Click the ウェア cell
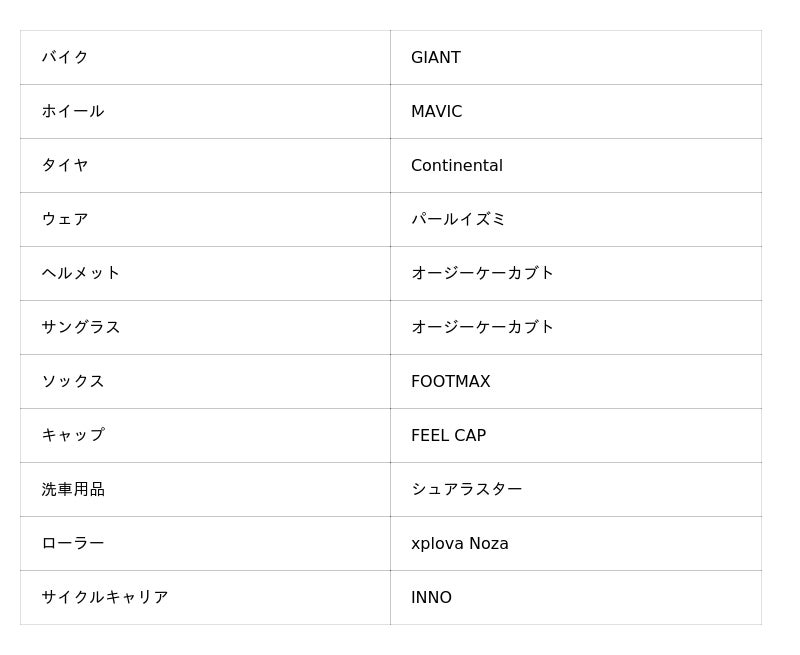Viewport: 800px width, 655px height. (65, 219)
